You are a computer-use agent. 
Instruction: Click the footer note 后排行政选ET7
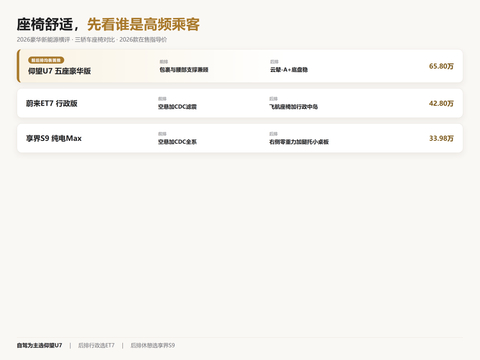click(x=96, y=345)
